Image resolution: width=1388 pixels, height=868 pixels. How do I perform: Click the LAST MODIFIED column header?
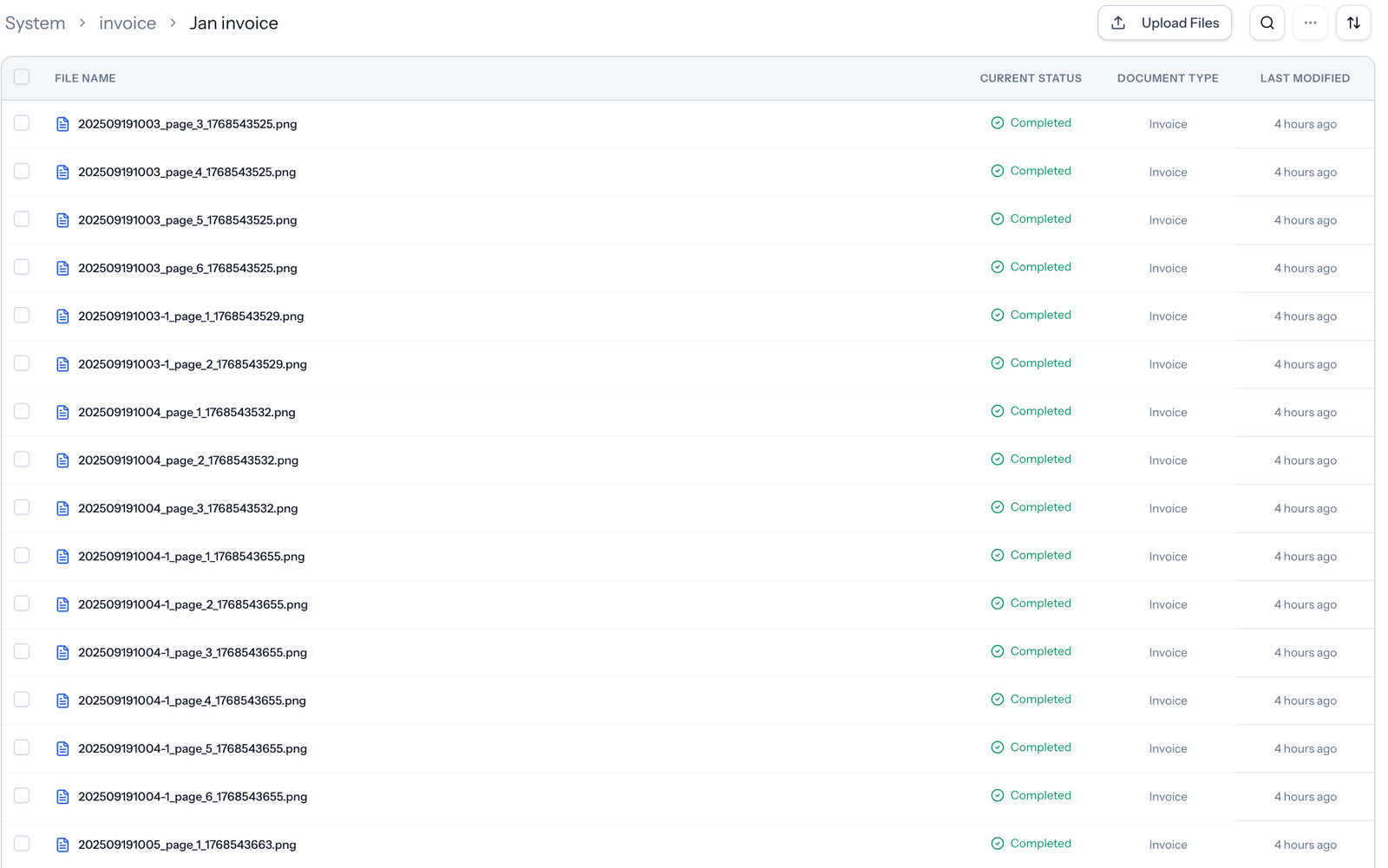pos(1305,78)
